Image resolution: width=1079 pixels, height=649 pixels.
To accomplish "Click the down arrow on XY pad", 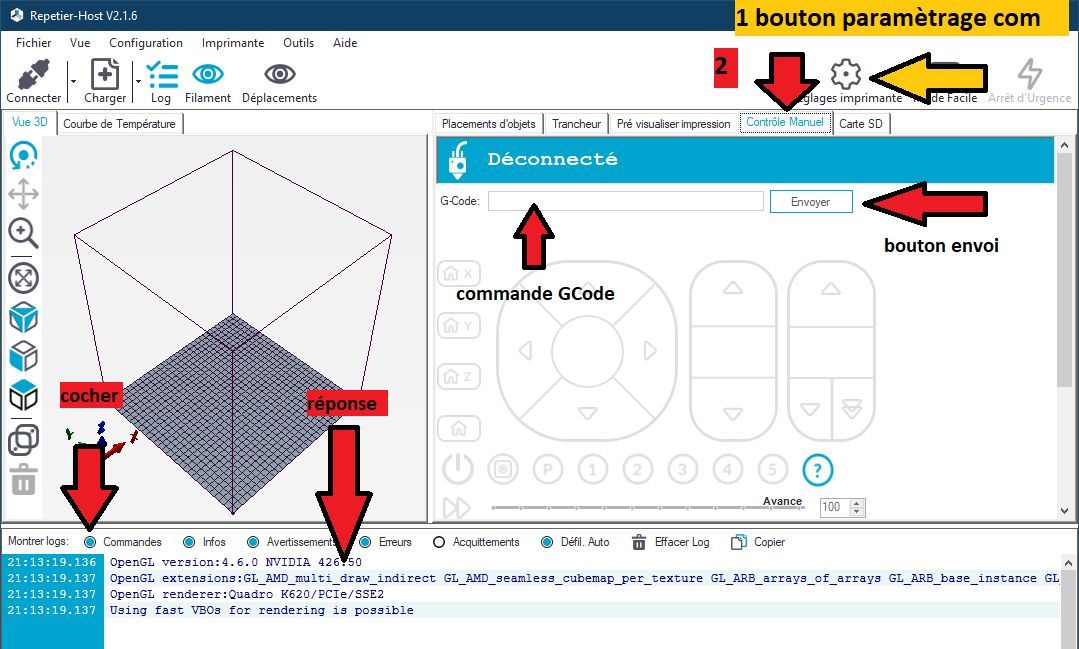I will (x=588, y=413).
